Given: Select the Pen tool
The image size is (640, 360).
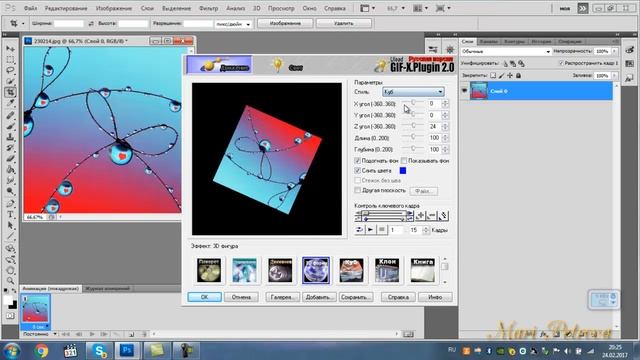Looking at the screenshot, I should tap(10, 203).
